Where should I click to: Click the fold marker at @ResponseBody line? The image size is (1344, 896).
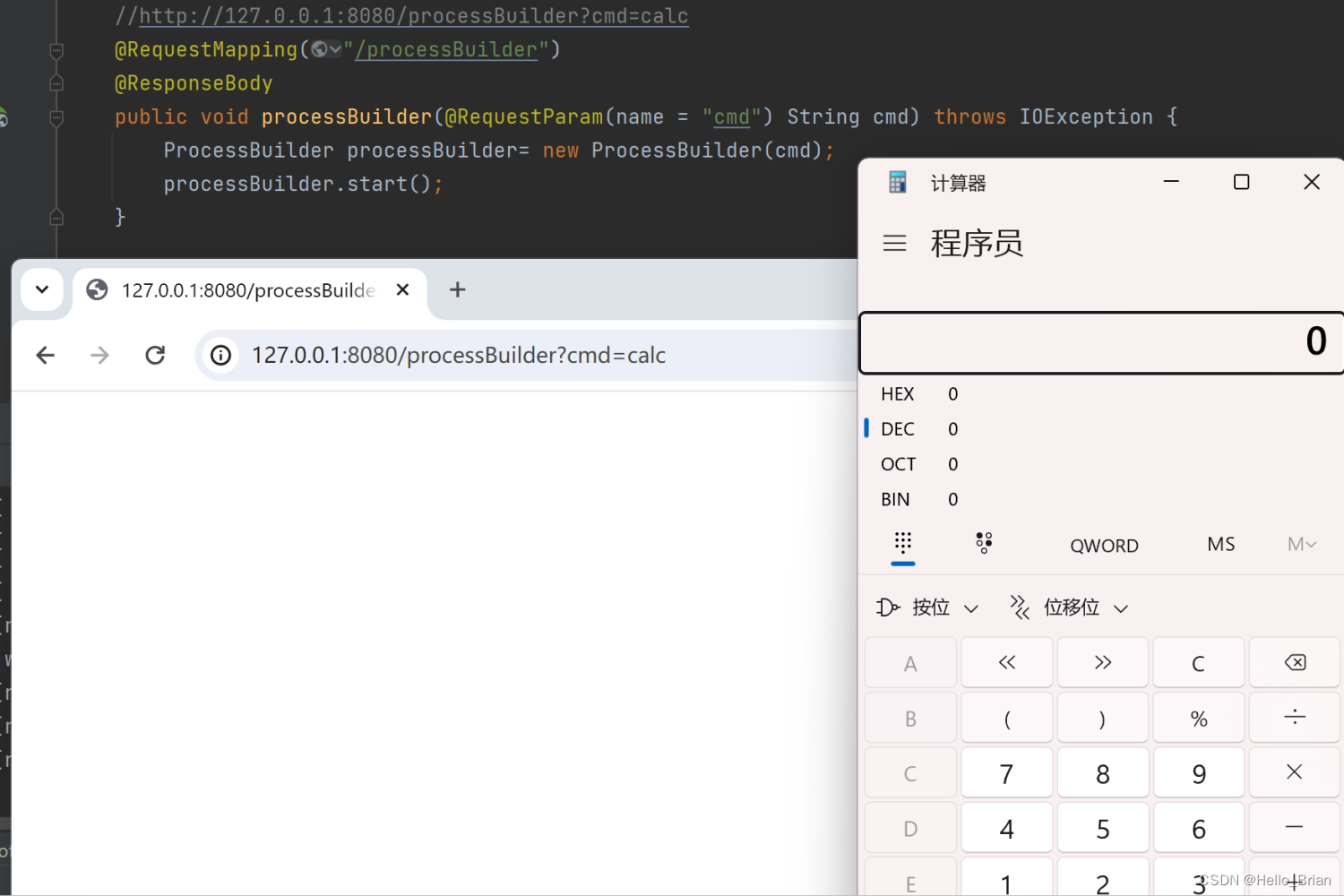point(56,83)
